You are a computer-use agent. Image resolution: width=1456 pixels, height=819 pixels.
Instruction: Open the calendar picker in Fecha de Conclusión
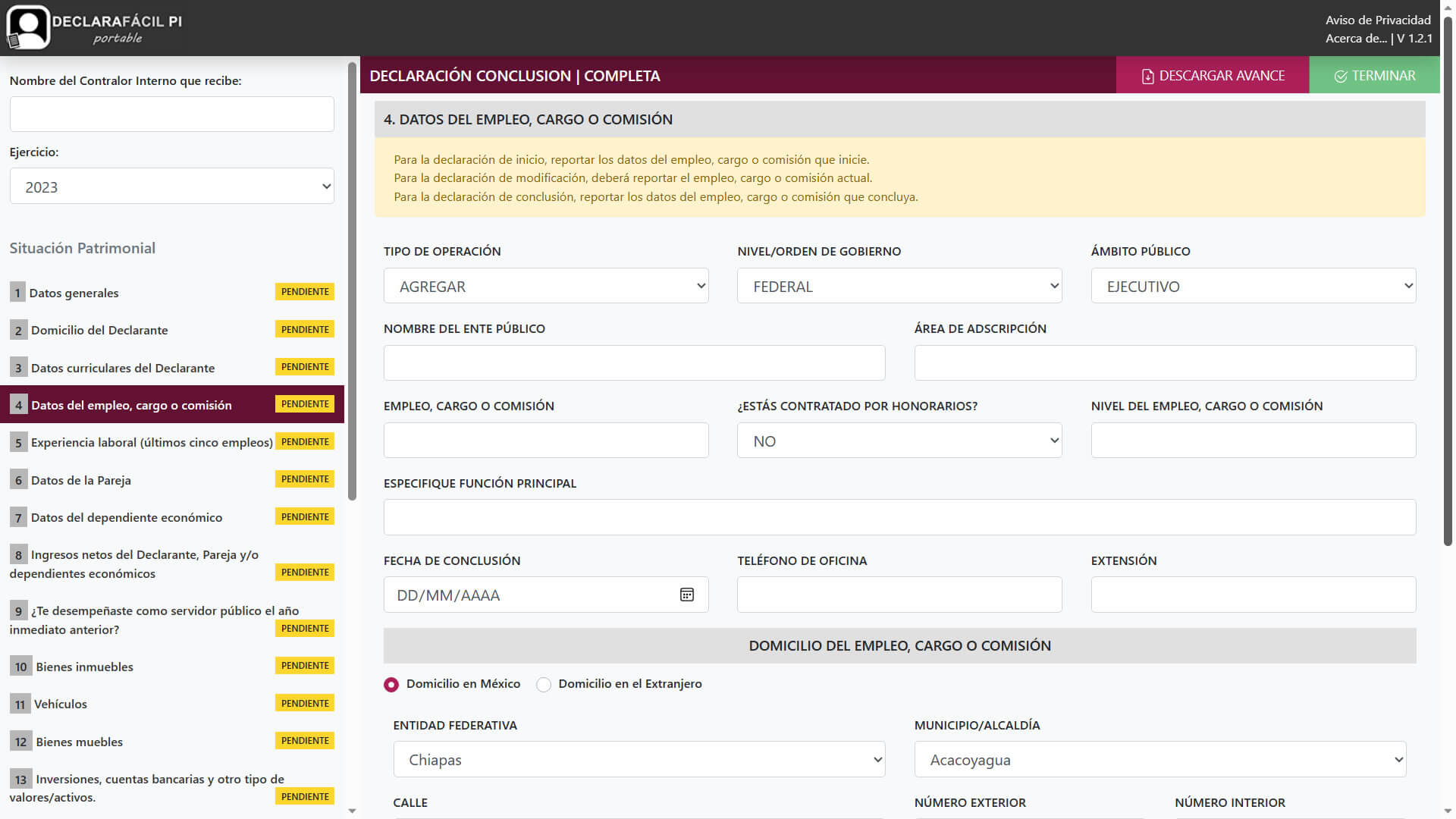pyautogui.click(x=686, y=595)
